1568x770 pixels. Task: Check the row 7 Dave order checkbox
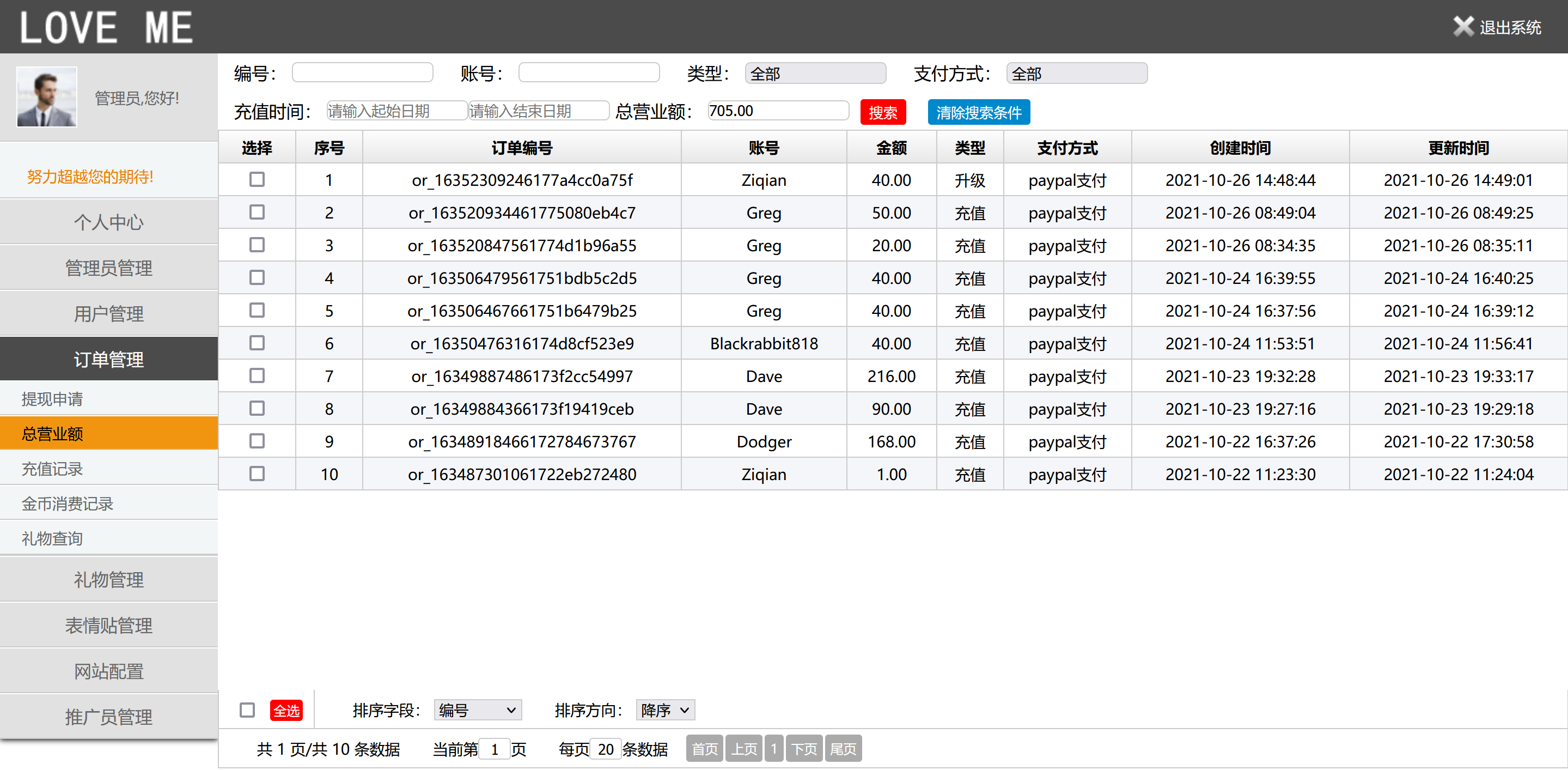pos(257,376)
